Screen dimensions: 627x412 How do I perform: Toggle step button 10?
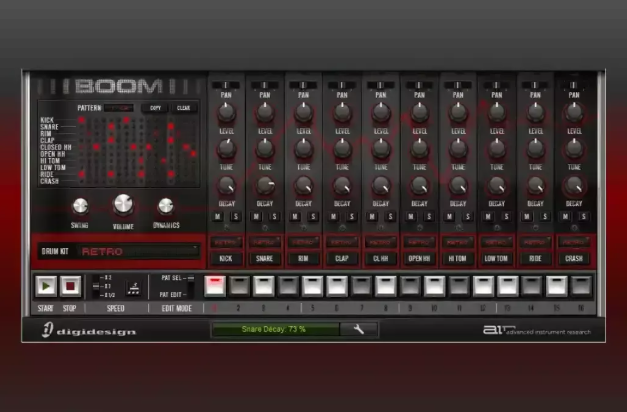[x=434, y=286]
